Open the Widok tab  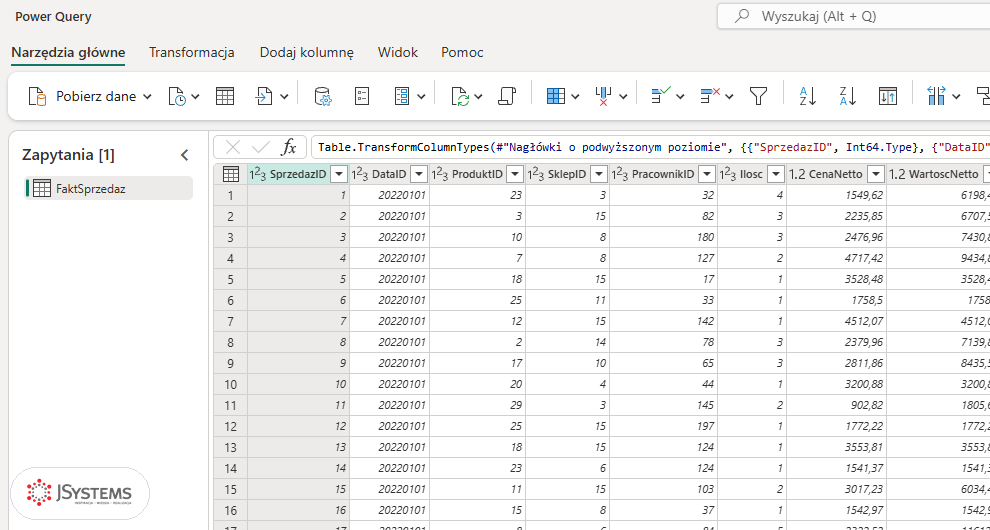click(398, 52)
